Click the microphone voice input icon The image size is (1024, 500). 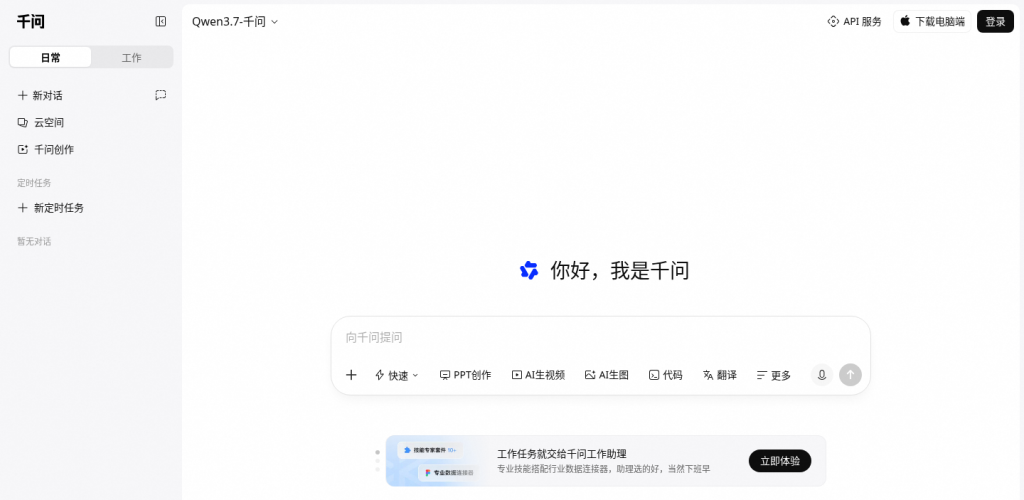point(822,375)
